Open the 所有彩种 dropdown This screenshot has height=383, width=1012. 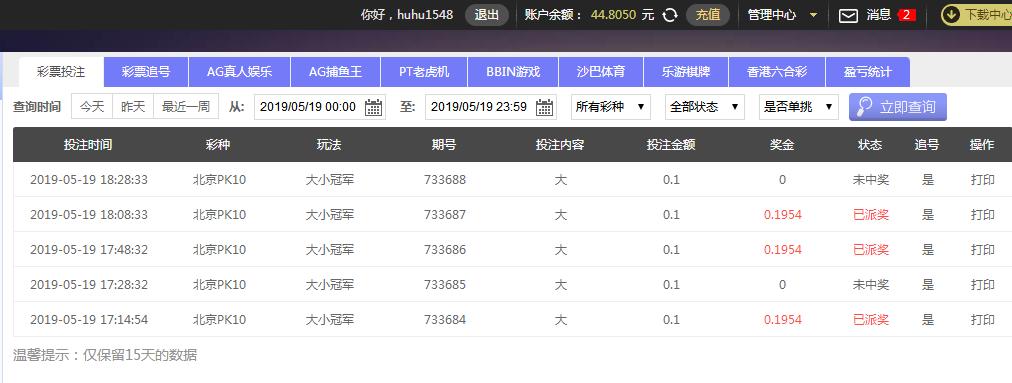[x=611, y=107]
